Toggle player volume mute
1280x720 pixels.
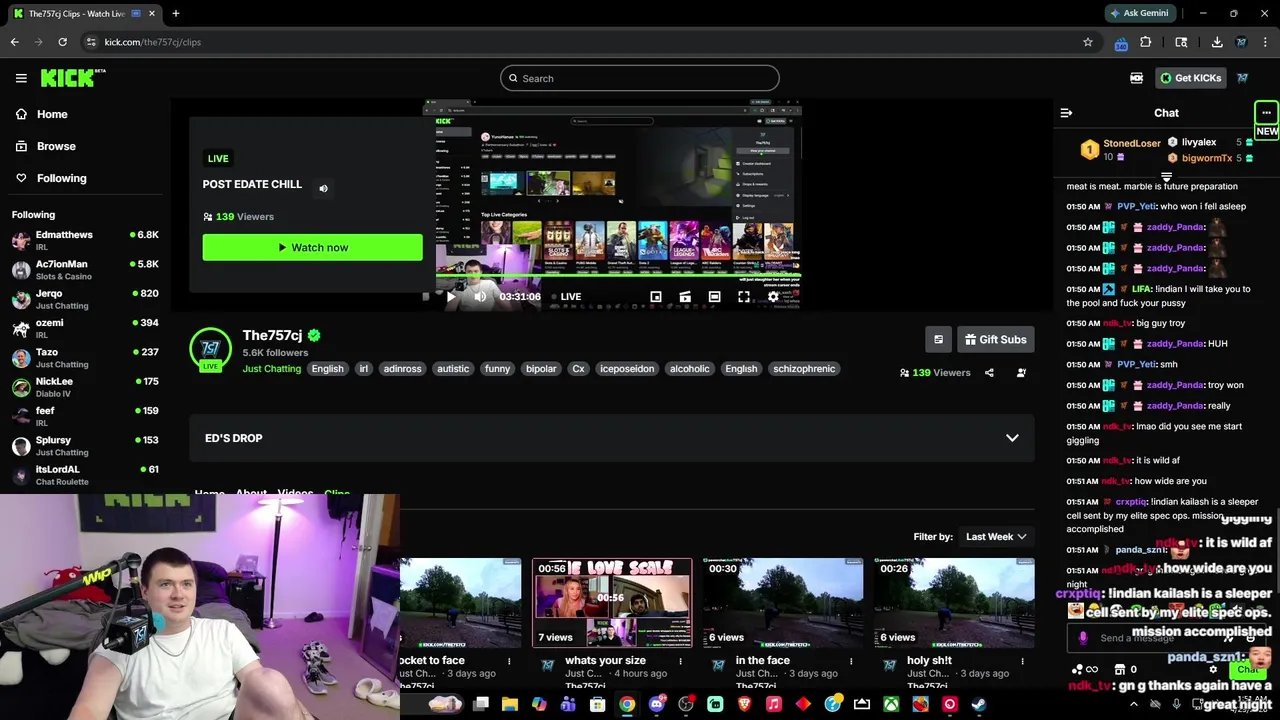(x=480, y=297)
